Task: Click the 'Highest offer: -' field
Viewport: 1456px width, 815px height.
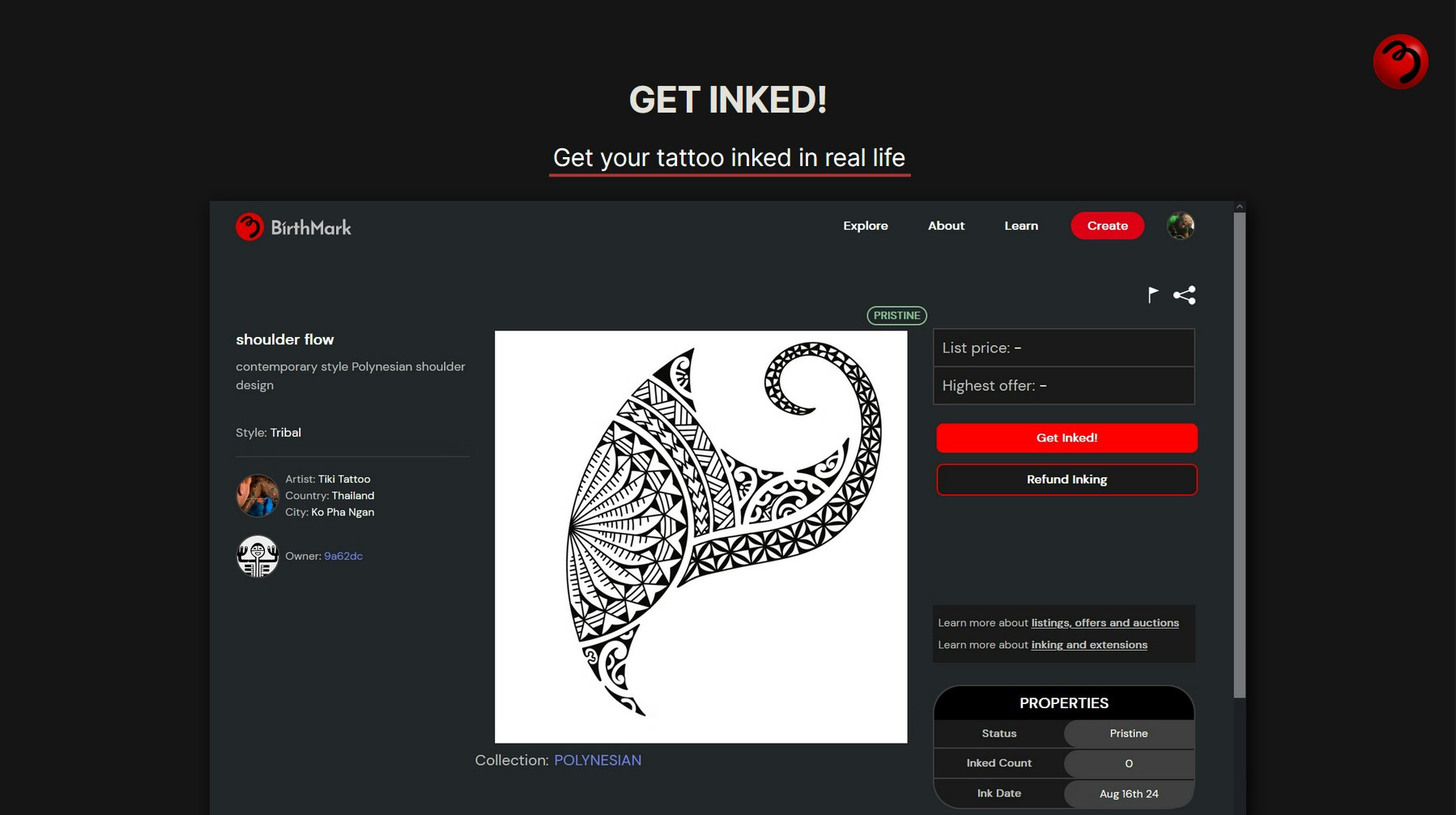Action: [x=1063, y=386]
